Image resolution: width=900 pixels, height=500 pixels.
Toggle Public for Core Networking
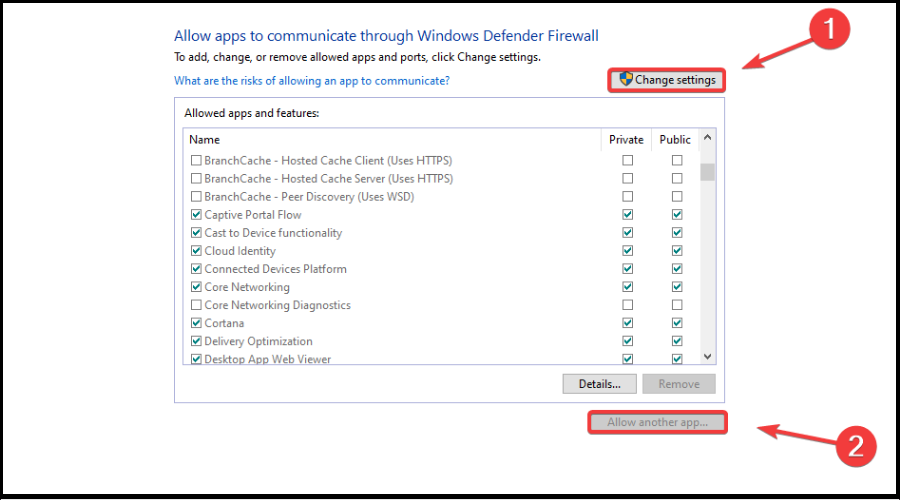677,287
